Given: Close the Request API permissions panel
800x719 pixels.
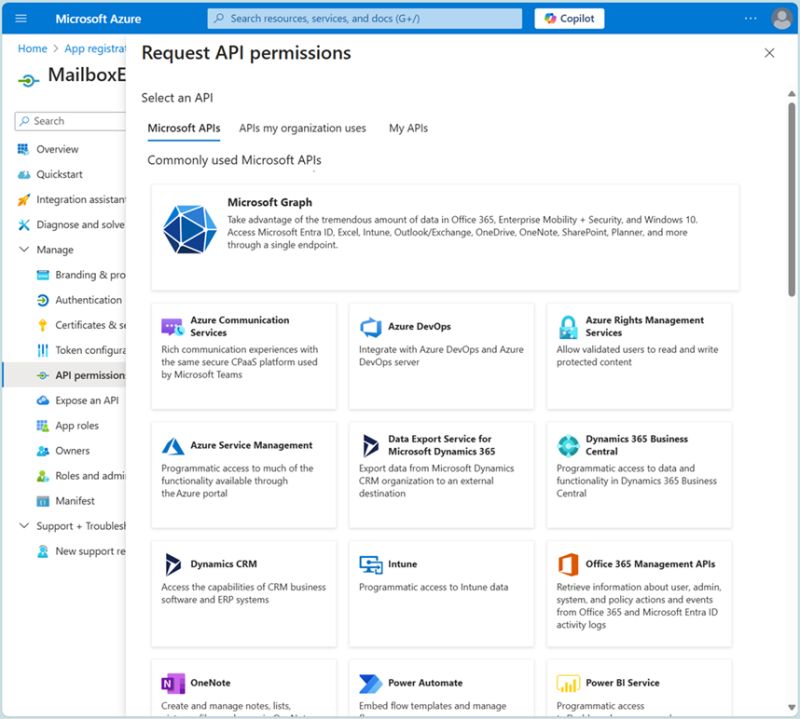Looking at the screenshot, I should click(769, 53).
